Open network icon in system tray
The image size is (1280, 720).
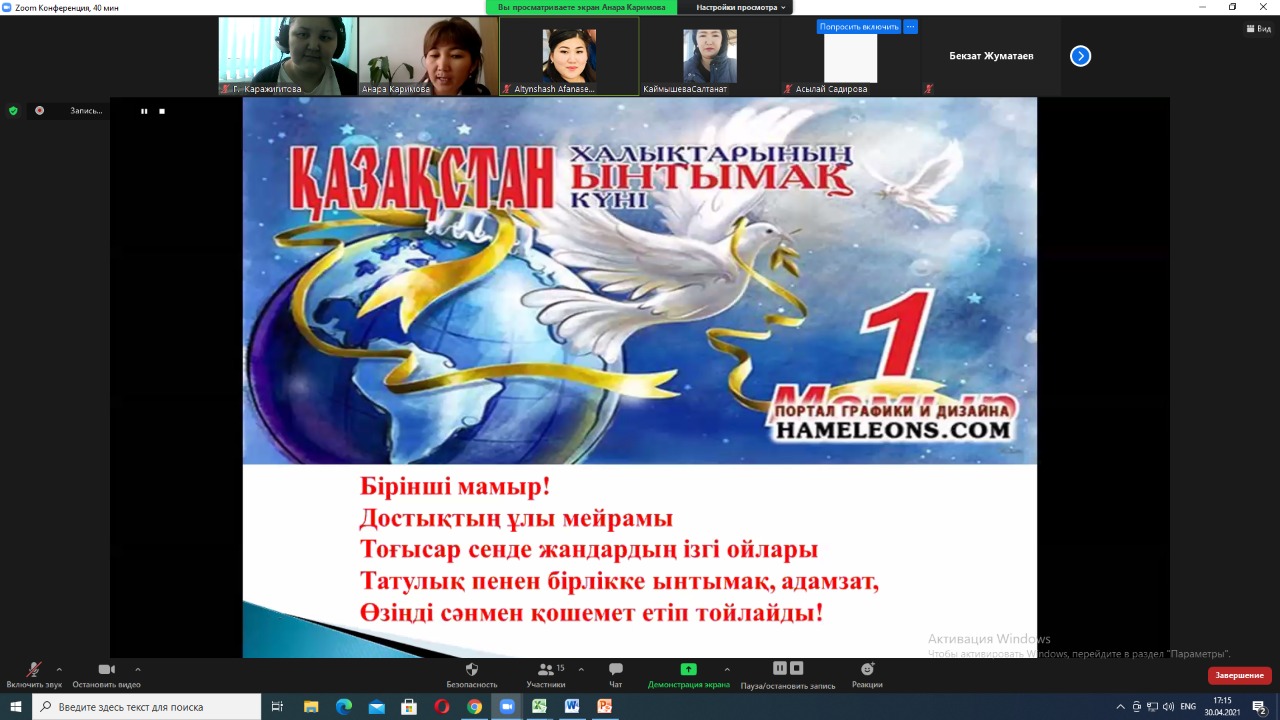click(1152, 707)
